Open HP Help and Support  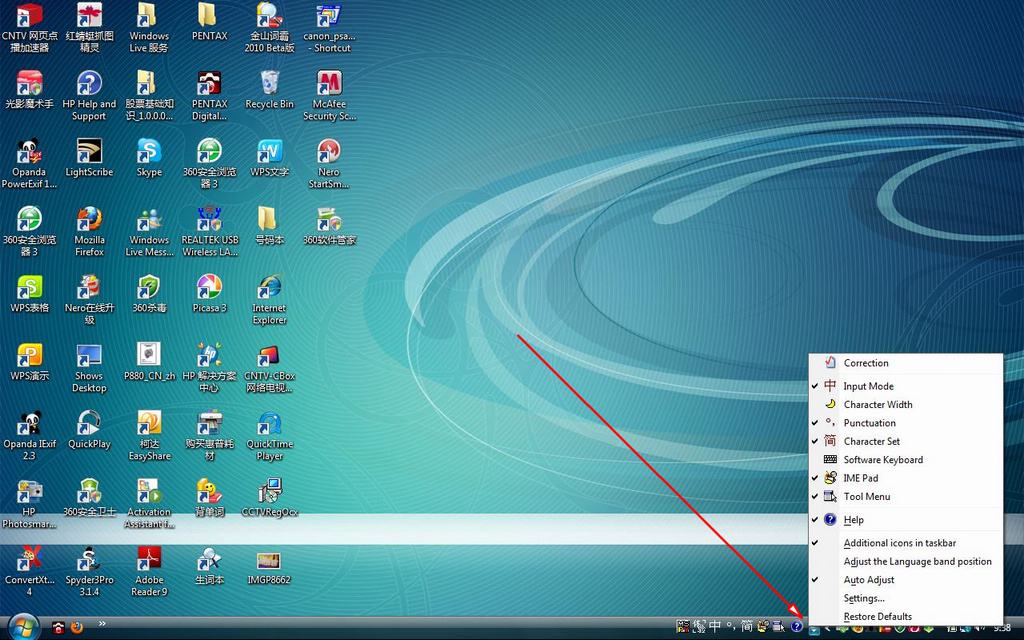click(x=89, y=95)
